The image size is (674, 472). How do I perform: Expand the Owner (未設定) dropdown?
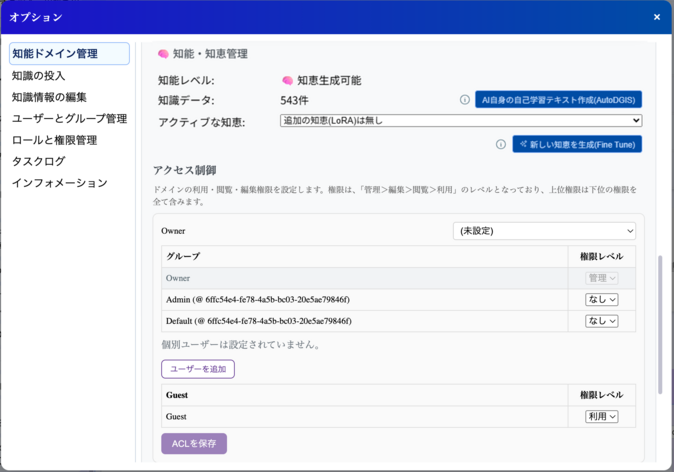[x=544, y=230]
